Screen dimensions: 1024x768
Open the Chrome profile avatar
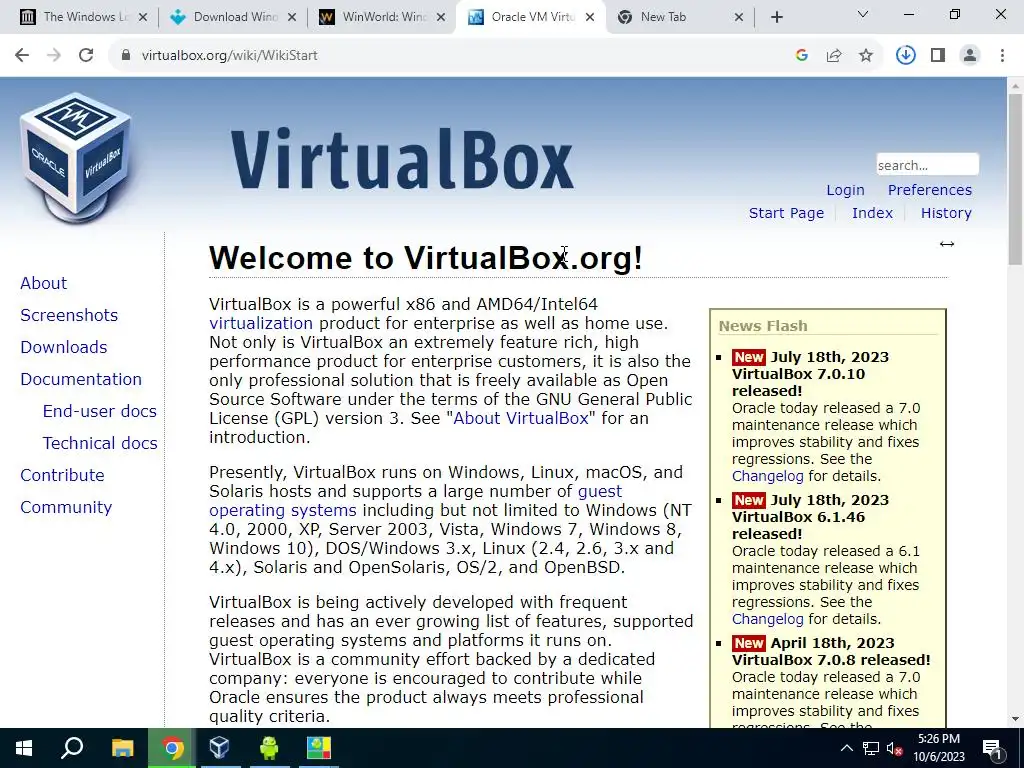970,56
